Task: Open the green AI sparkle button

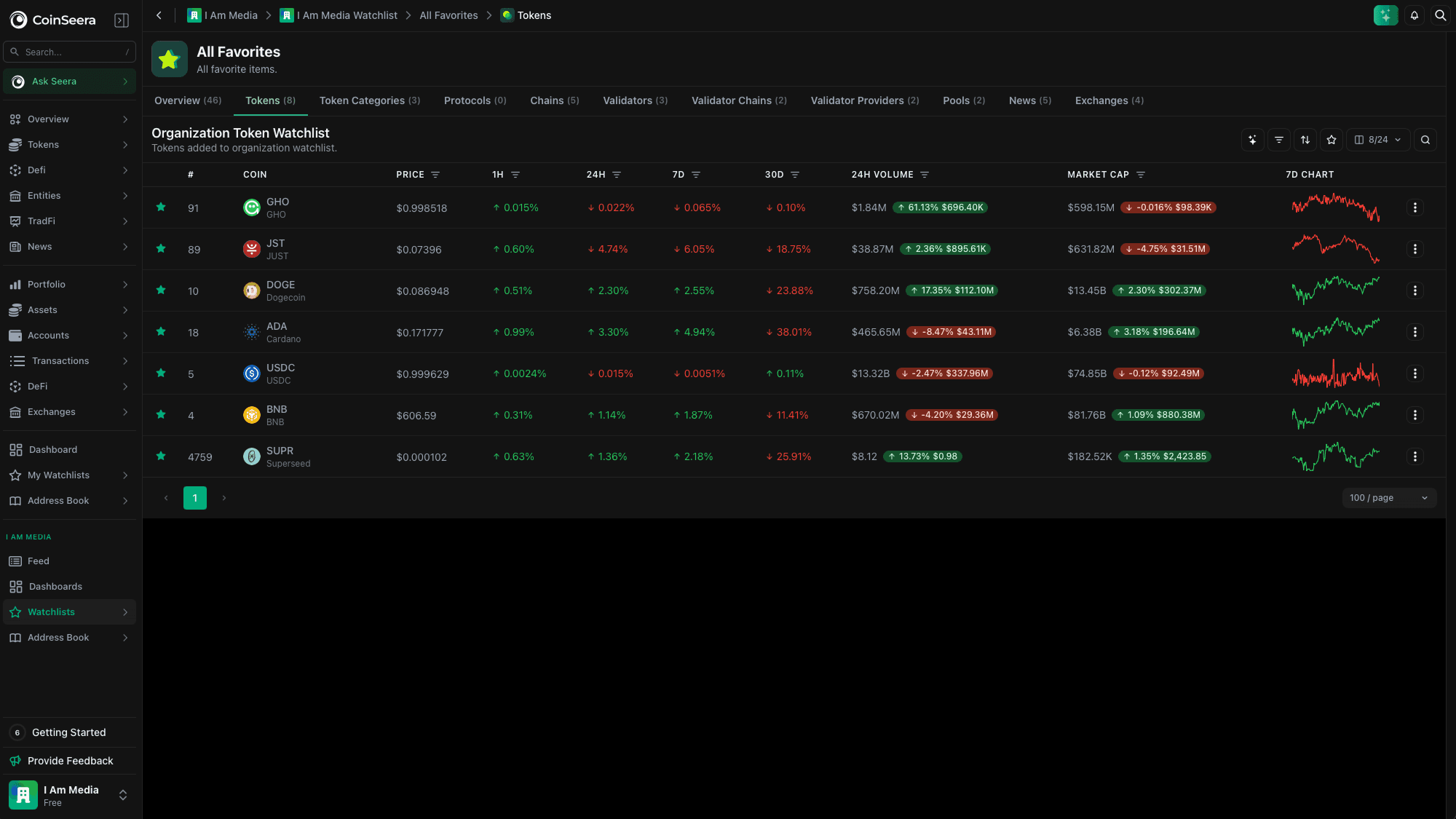Action: 1385,15
